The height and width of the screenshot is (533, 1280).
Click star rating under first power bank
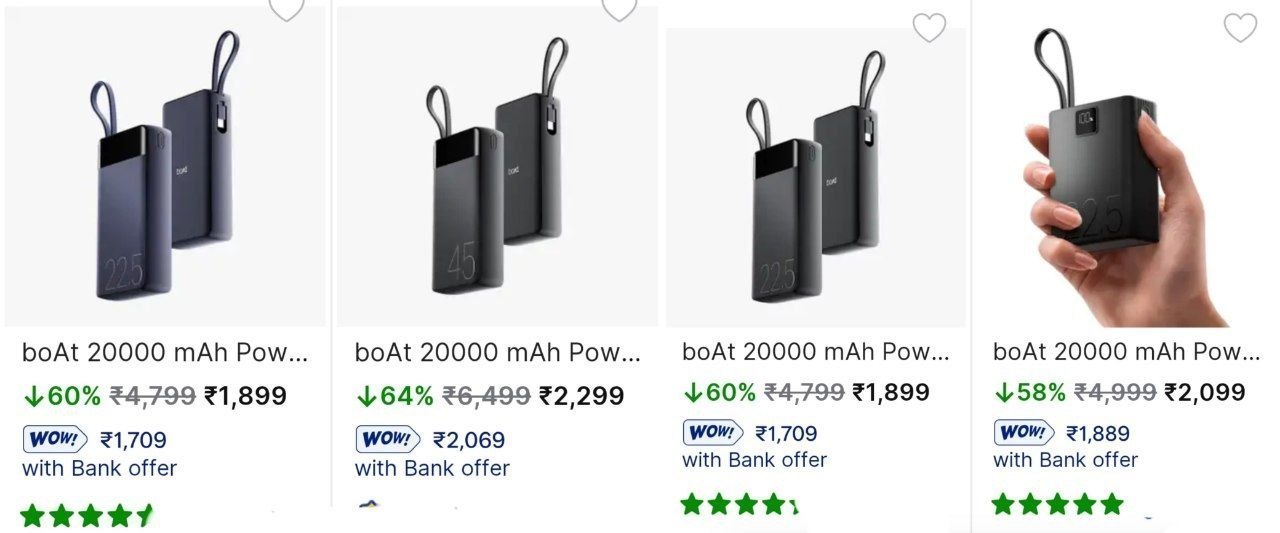[x=88, y=515]
